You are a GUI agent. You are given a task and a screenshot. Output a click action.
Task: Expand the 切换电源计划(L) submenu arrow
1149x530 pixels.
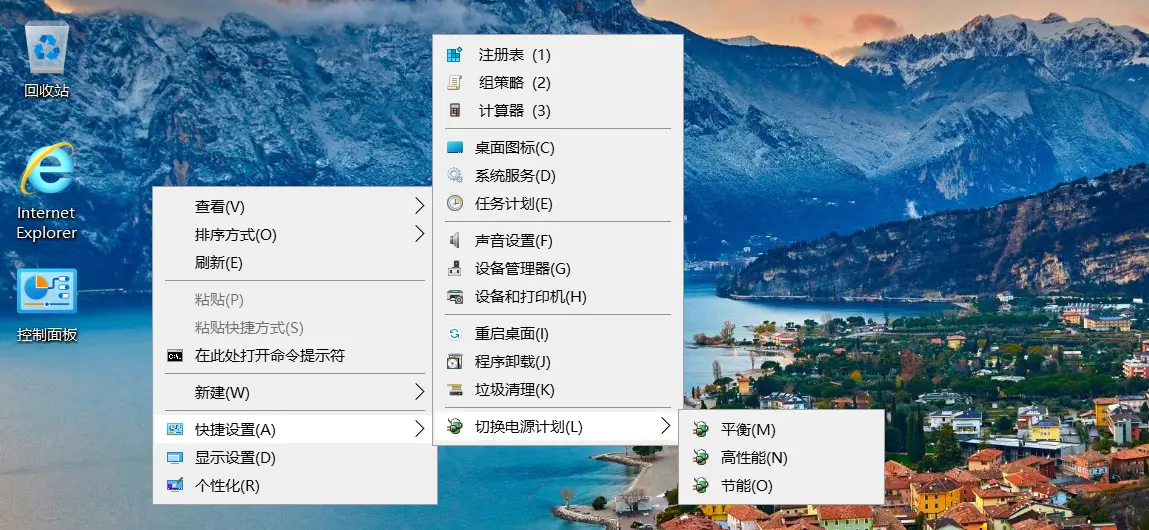665,426
